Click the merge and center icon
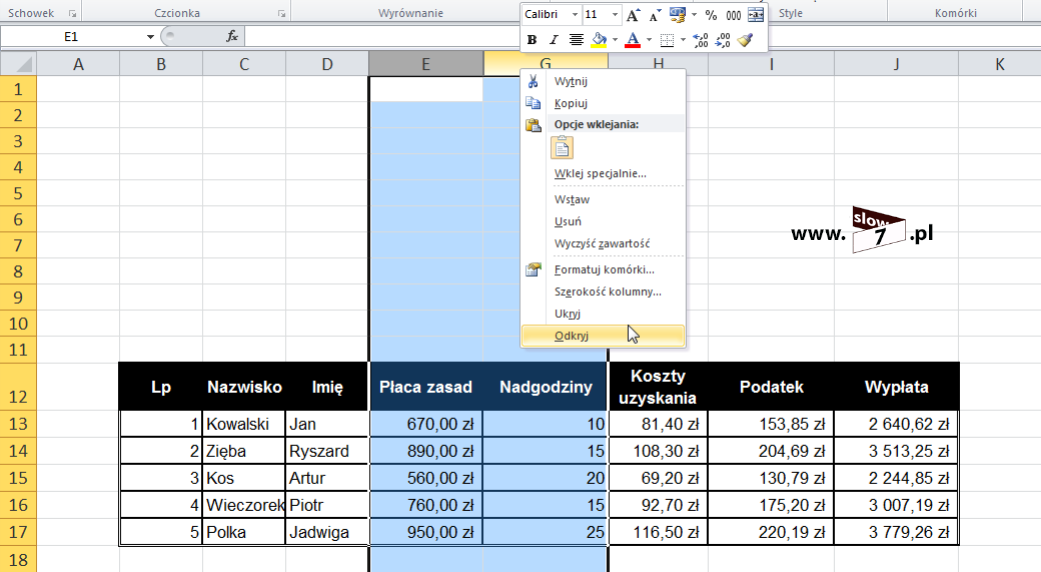The image size is (1041, 572). pyautogui.click(x=756, y=15)
